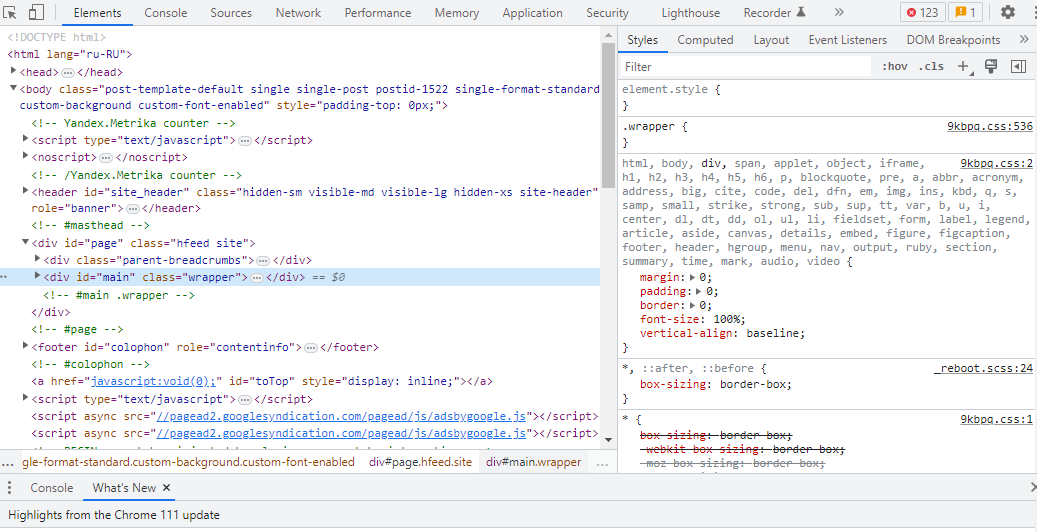
Task: Expand the div#main wrapper node
Action: (x=38, y=277)
